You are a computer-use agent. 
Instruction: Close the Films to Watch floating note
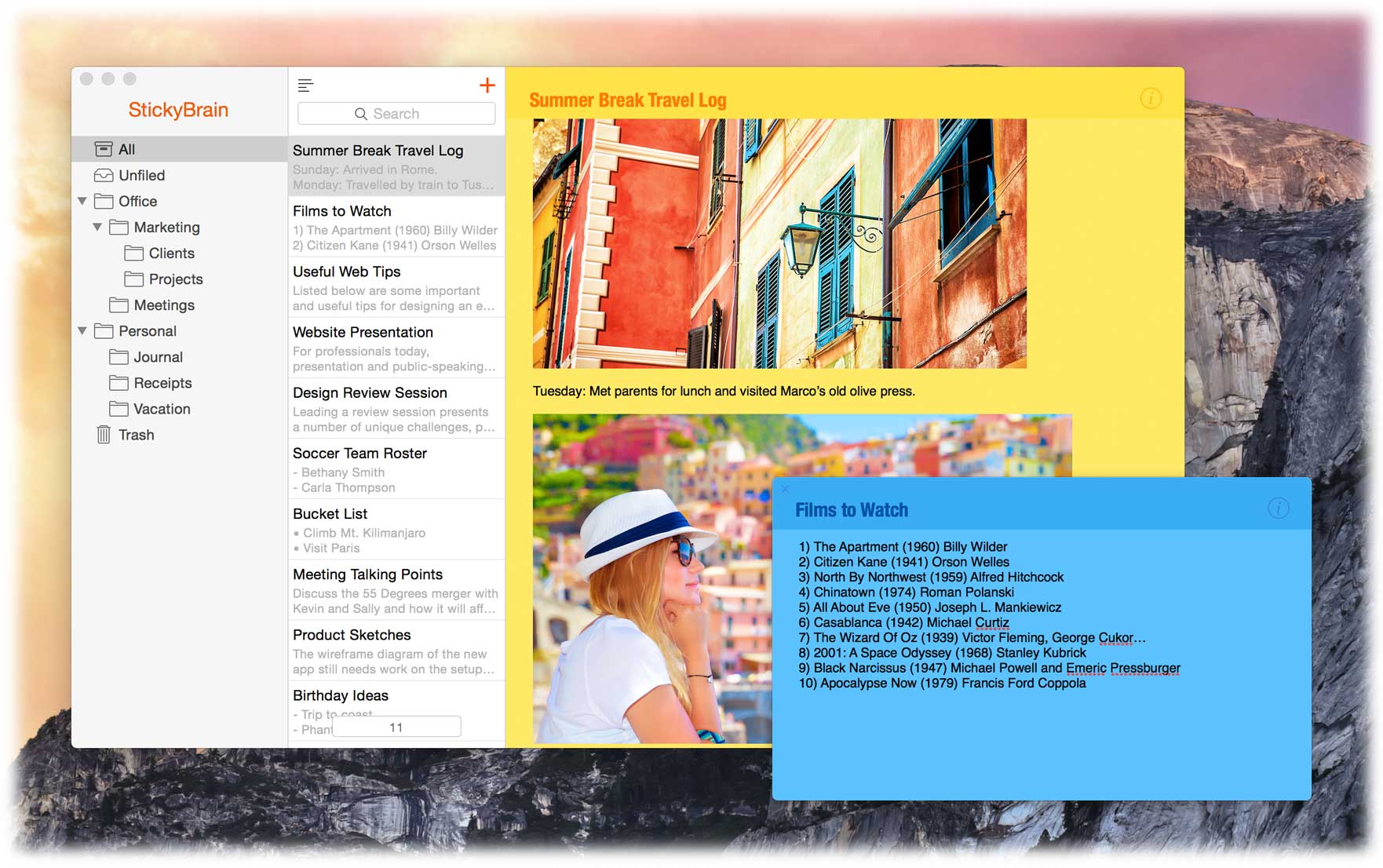[785, 489]
